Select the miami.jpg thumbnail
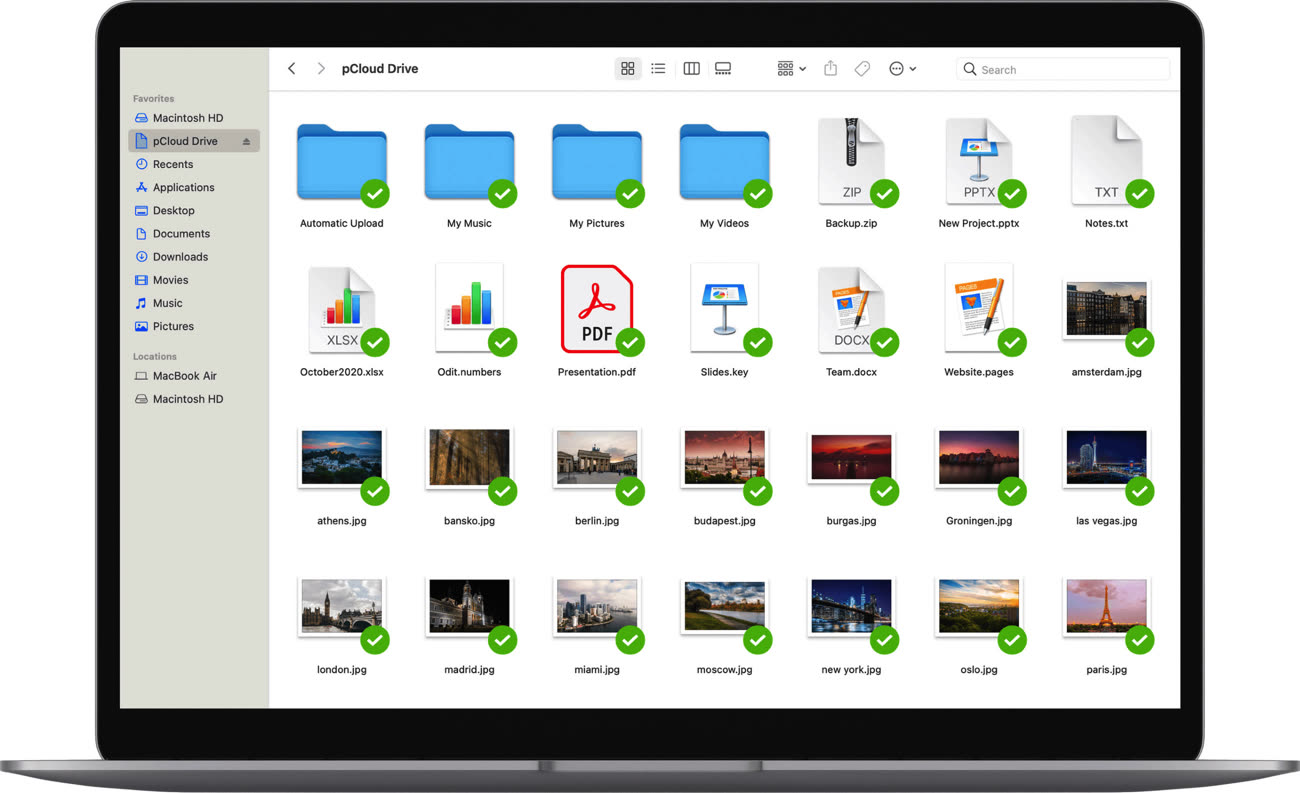1300x793 pixels. click(597, 606)
